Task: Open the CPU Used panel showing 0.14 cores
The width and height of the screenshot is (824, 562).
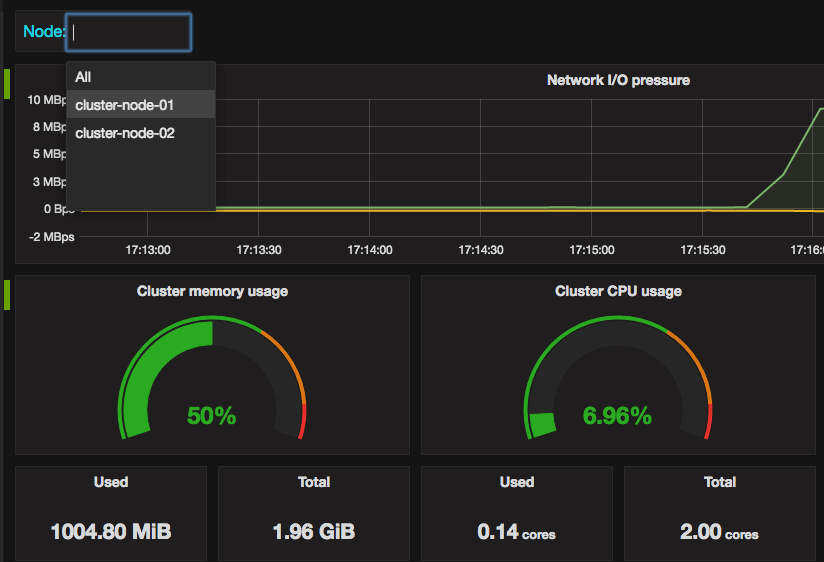Action: coord(517,513)
